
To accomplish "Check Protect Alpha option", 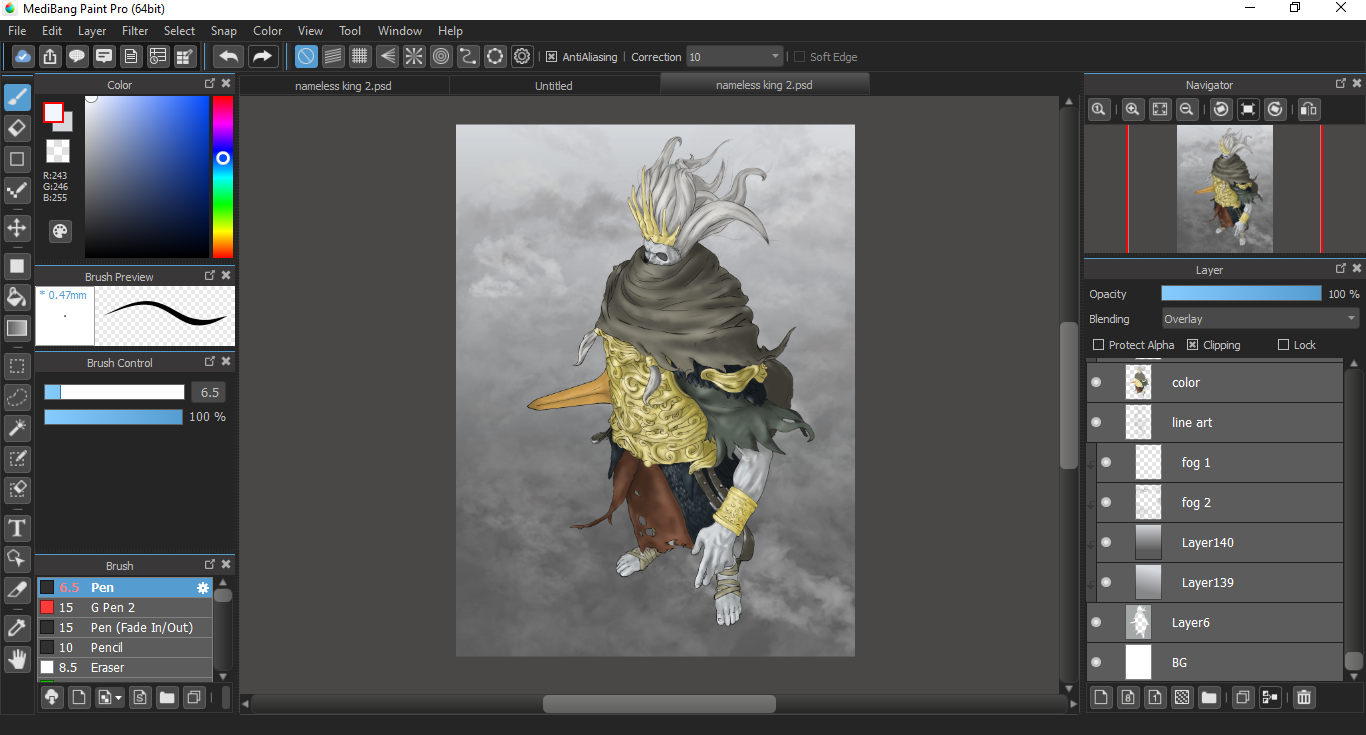I will pyautogui.click(x=1099, y=345).
